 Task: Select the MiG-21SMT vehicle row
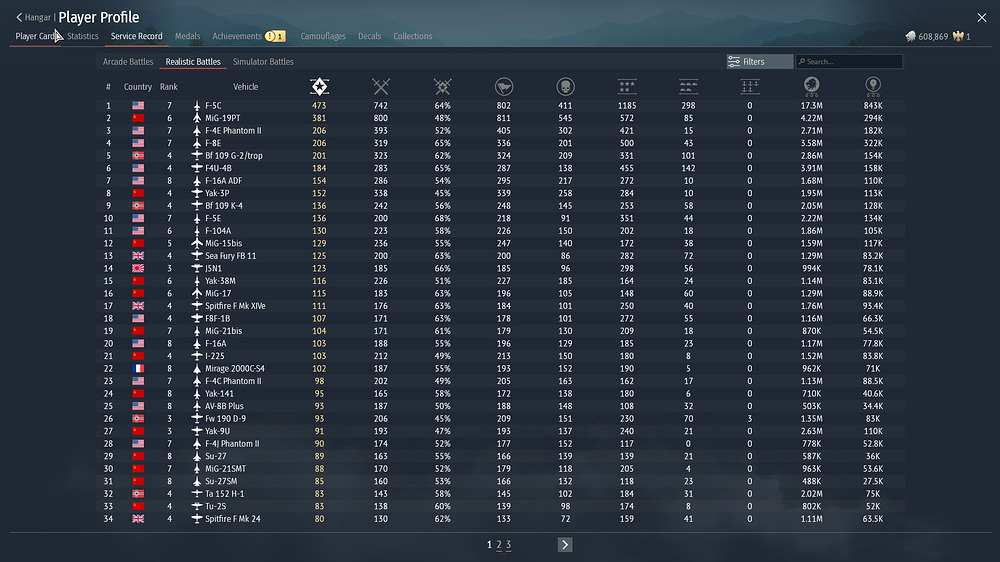coord(500,469)
